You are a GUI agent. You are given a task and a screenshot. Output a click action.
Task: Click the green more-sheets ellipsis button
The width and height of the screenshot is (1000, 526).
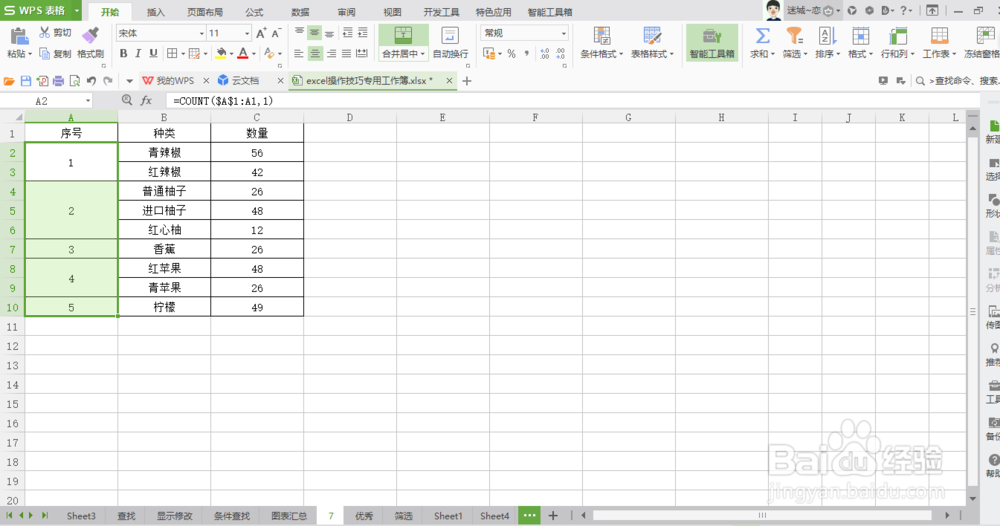pos(529,516)
